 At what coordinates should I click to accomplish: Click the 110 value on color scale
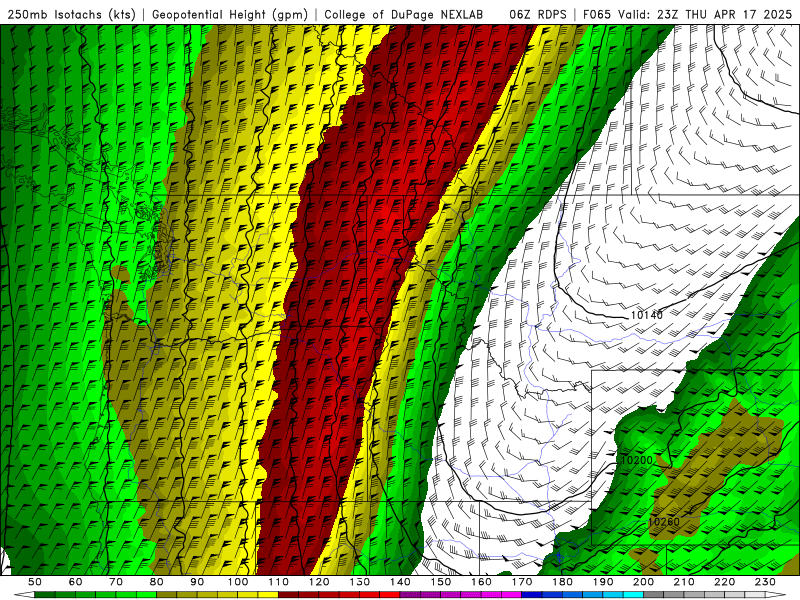[x=279, y=582]
